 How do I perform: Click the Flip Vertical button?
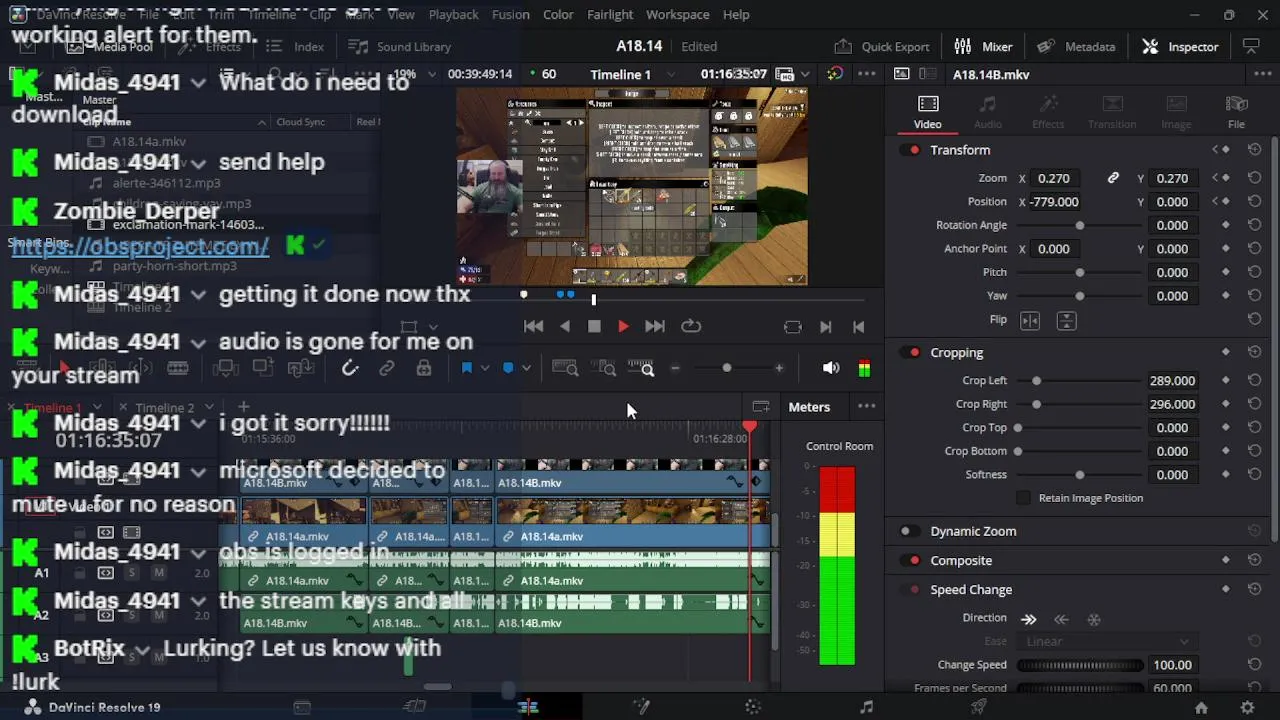click(1066, 320)
